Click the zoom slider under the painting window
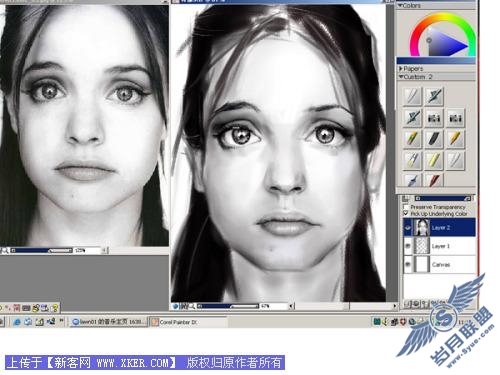Screen dimensions: 500x375 point(228,306)
